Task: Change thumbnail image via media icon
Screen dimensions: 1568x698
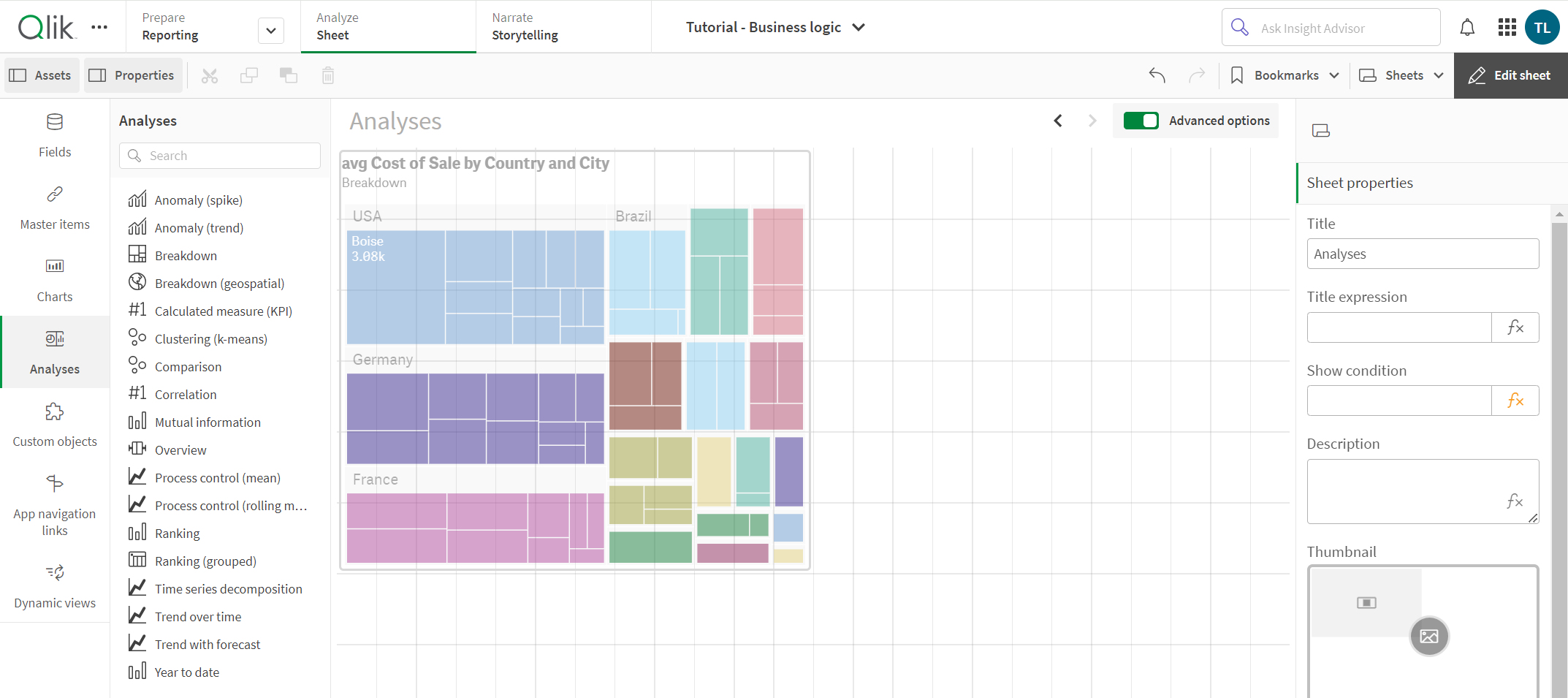Action: click(1429, 636)
